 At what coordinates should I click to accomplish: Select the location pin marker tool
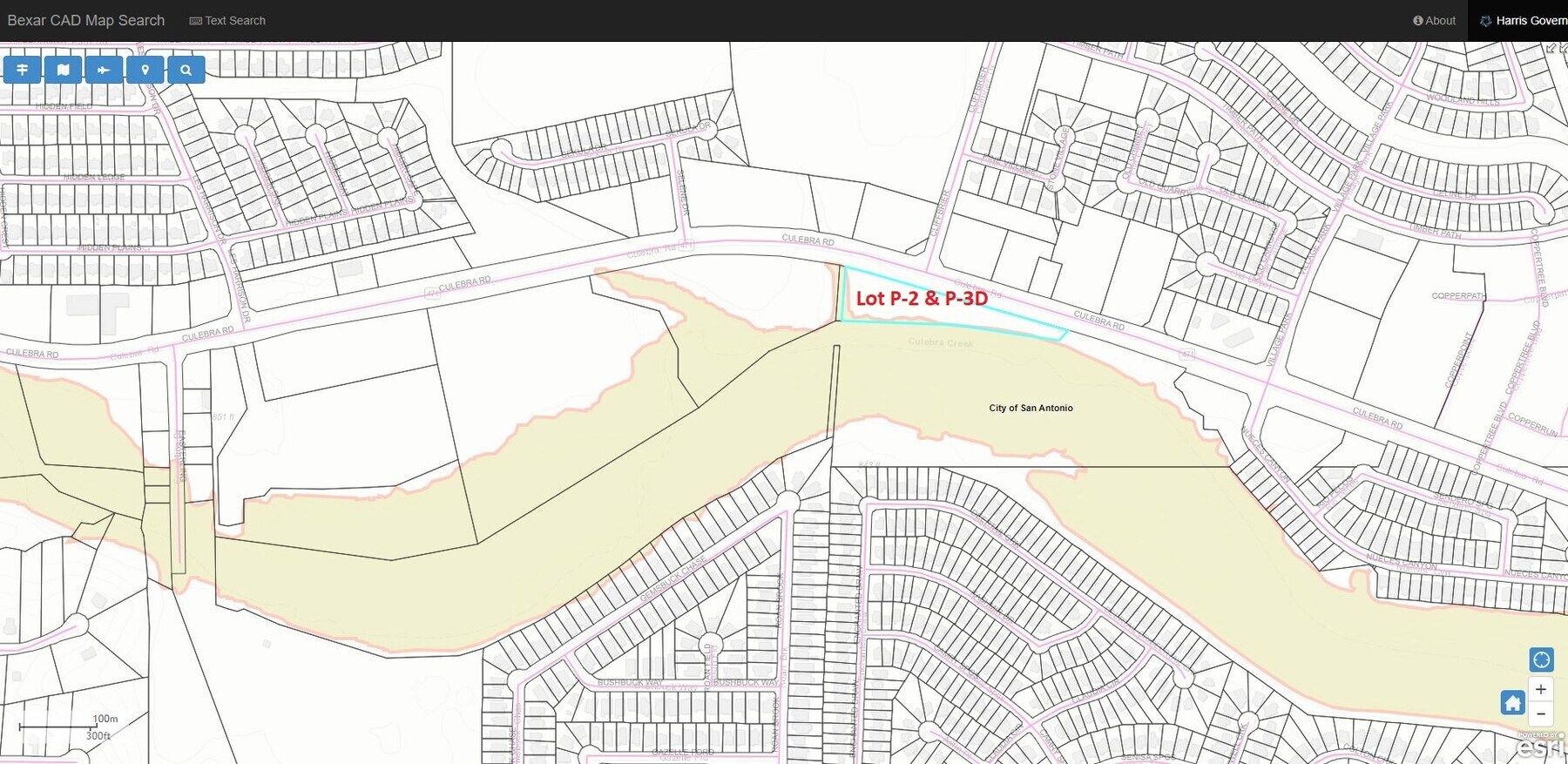pyautogui.click(x=145, y=70)
